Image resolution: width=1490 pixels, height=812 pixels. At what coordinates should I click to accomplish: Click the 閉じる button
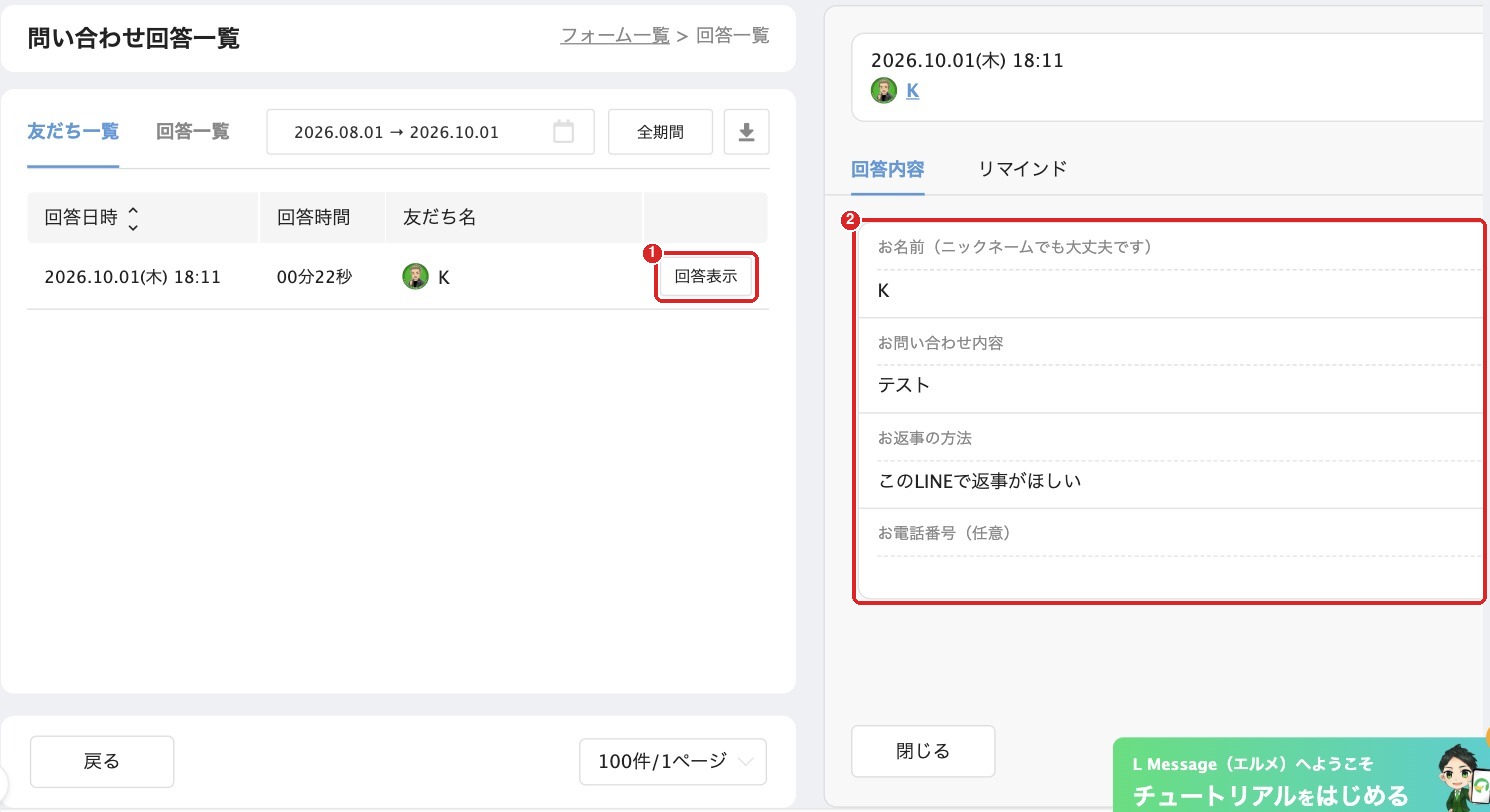click(923, 751)
